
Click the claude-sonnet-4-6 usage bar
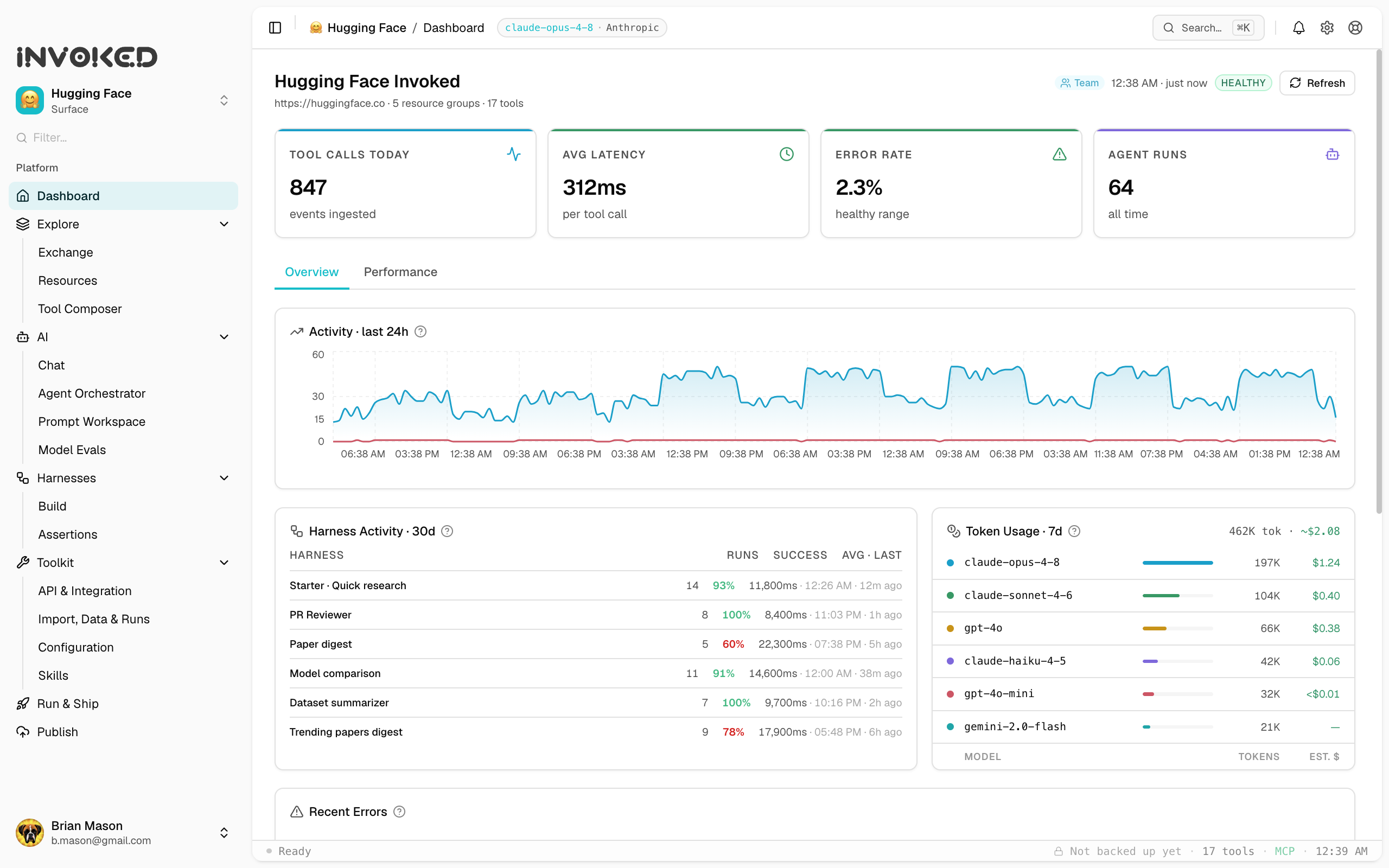(1177, 596)
